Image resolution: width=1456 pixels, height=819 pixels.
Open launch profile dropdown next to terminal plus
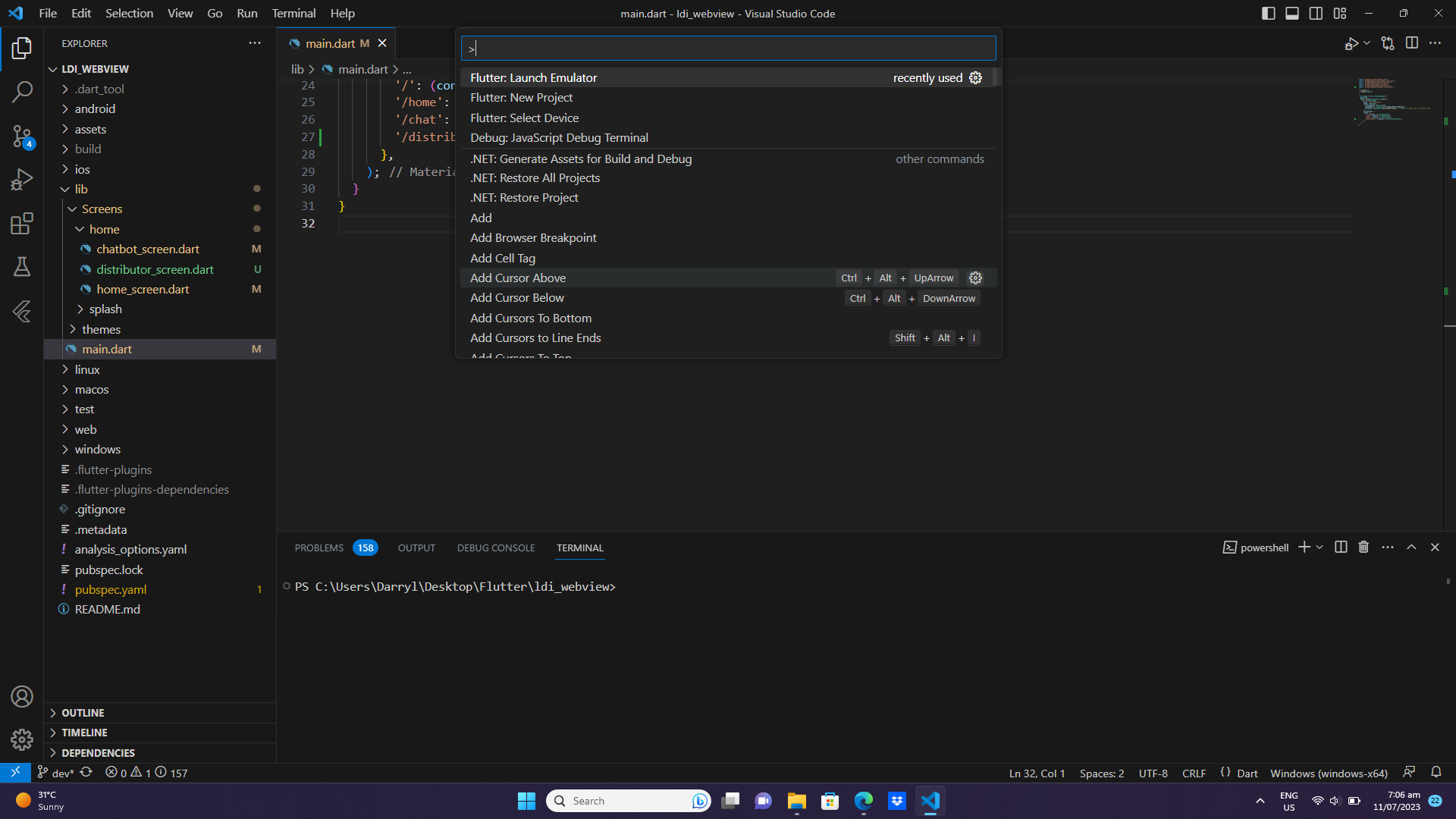tap(1319, 548)
